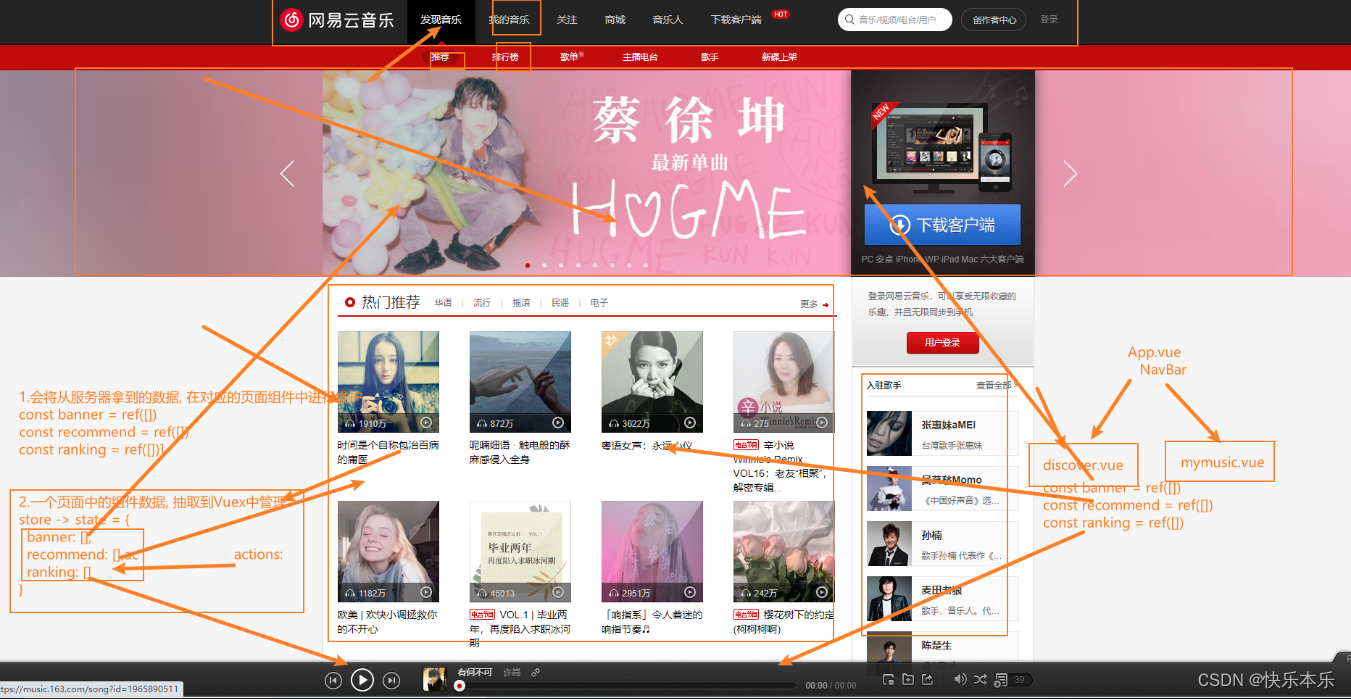This screenshot has width=1351, height=699.
Task: Click the 用户登录 red button
Action: 941,342
